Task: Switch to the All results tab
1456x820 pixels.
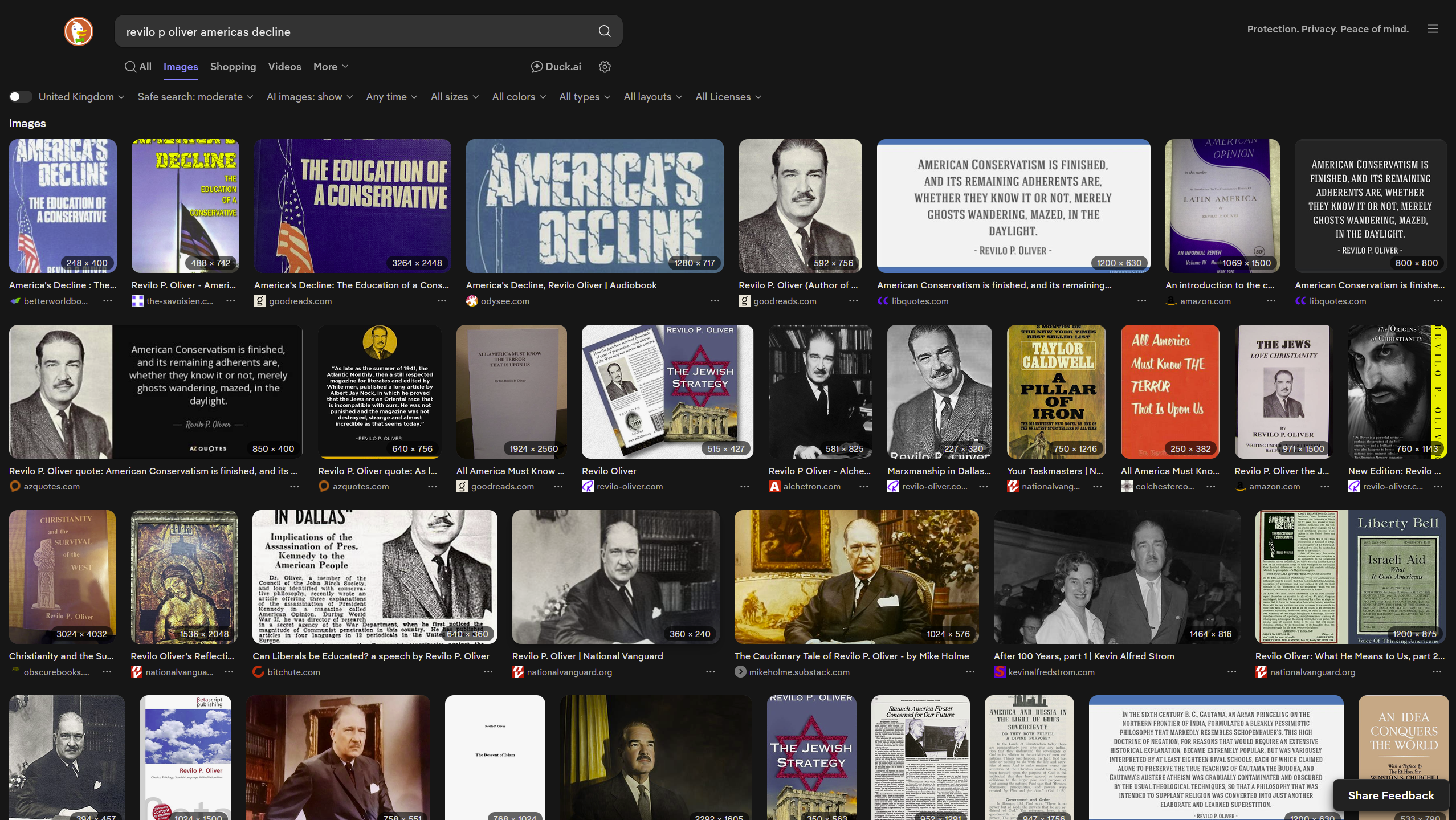Action: coord(138,67)
